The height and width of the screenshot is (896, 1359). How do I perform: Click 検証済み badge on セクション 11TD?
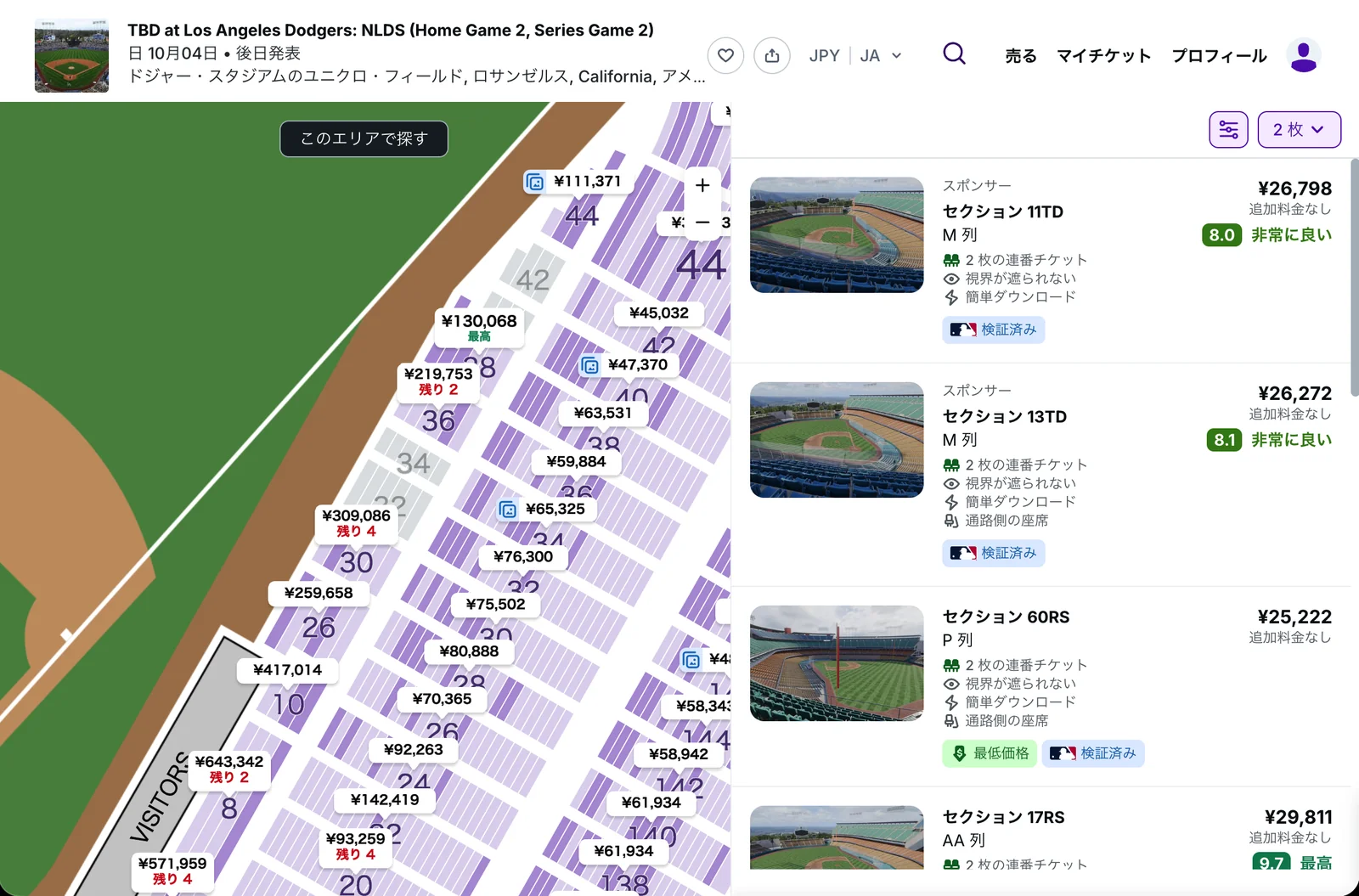click(994, 330)
